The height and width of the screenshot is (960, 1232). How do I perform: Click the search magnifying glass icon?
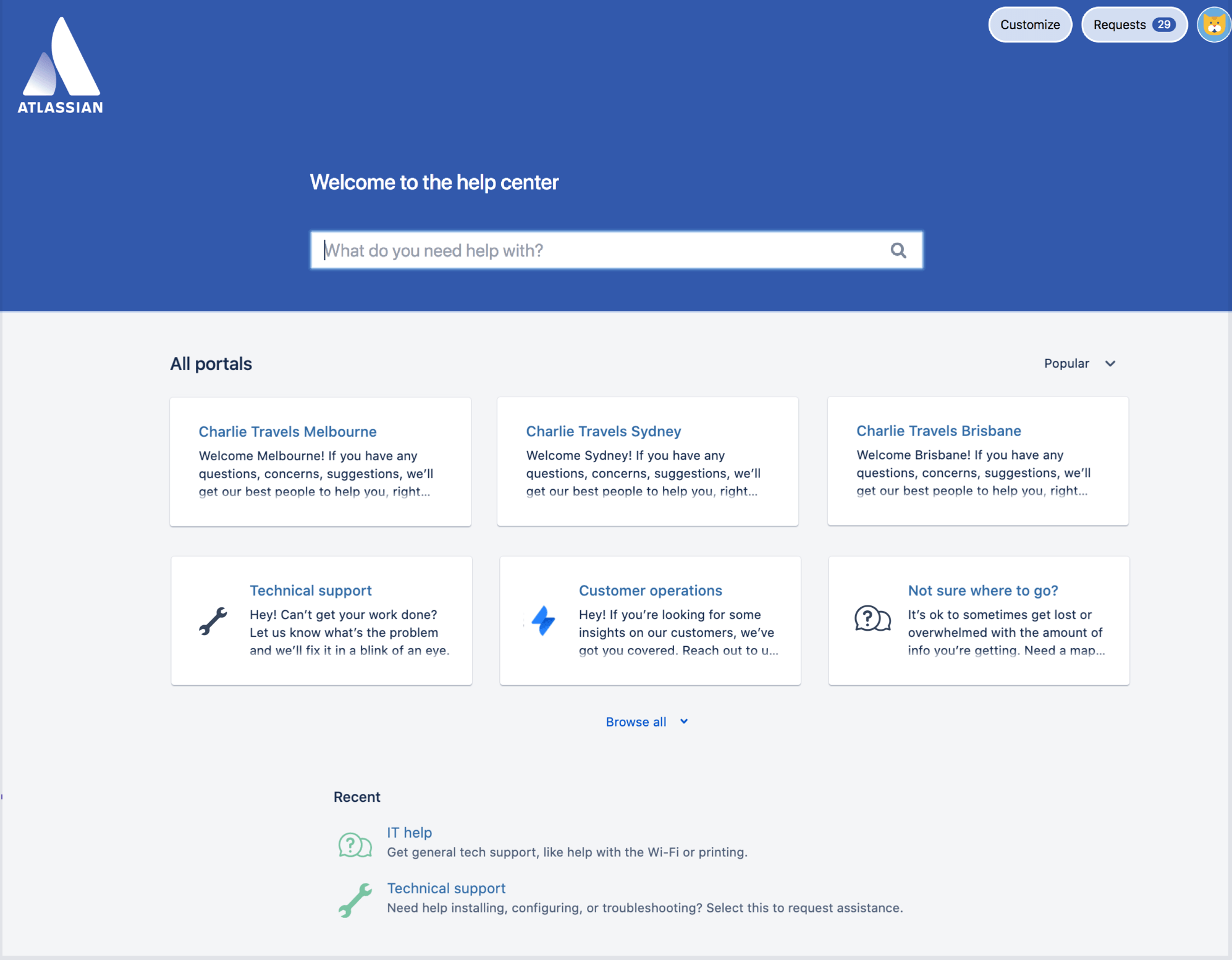pyautogui.click(x=898, y=250)
